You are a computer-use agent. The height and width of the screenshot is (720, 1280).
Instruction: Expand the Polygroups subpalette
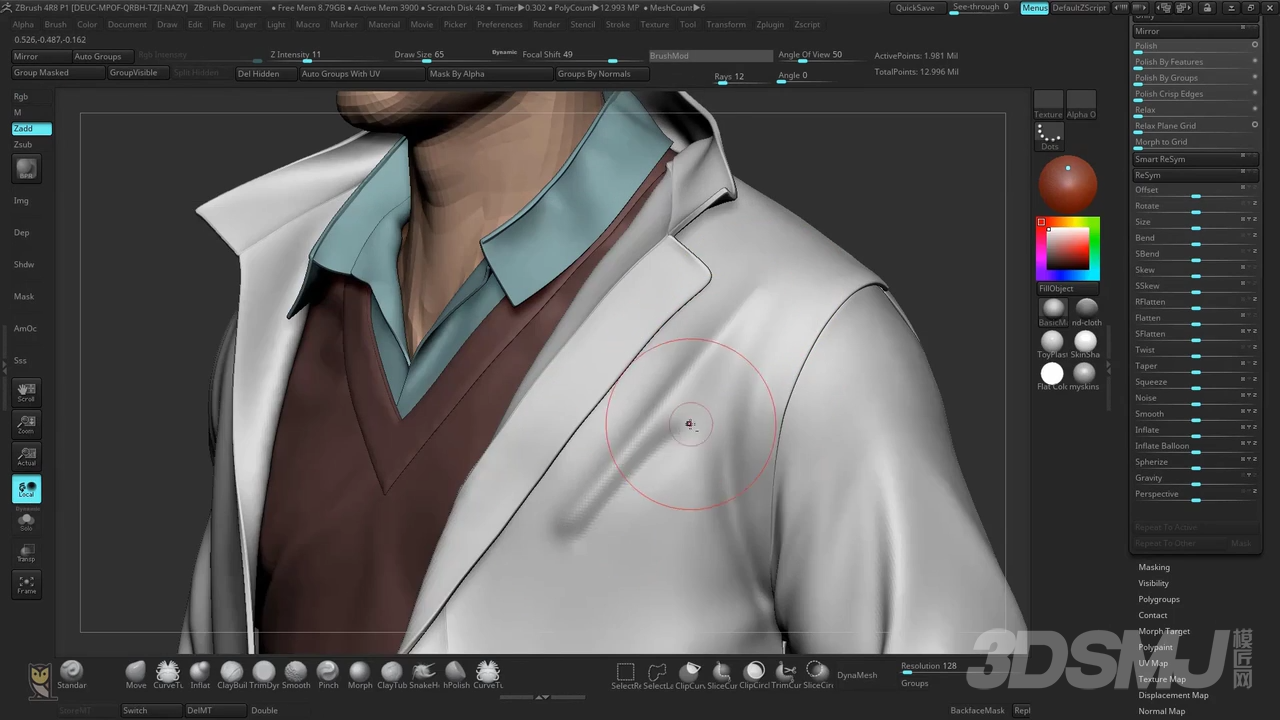pyautogui.click(x=1159, y=599)
